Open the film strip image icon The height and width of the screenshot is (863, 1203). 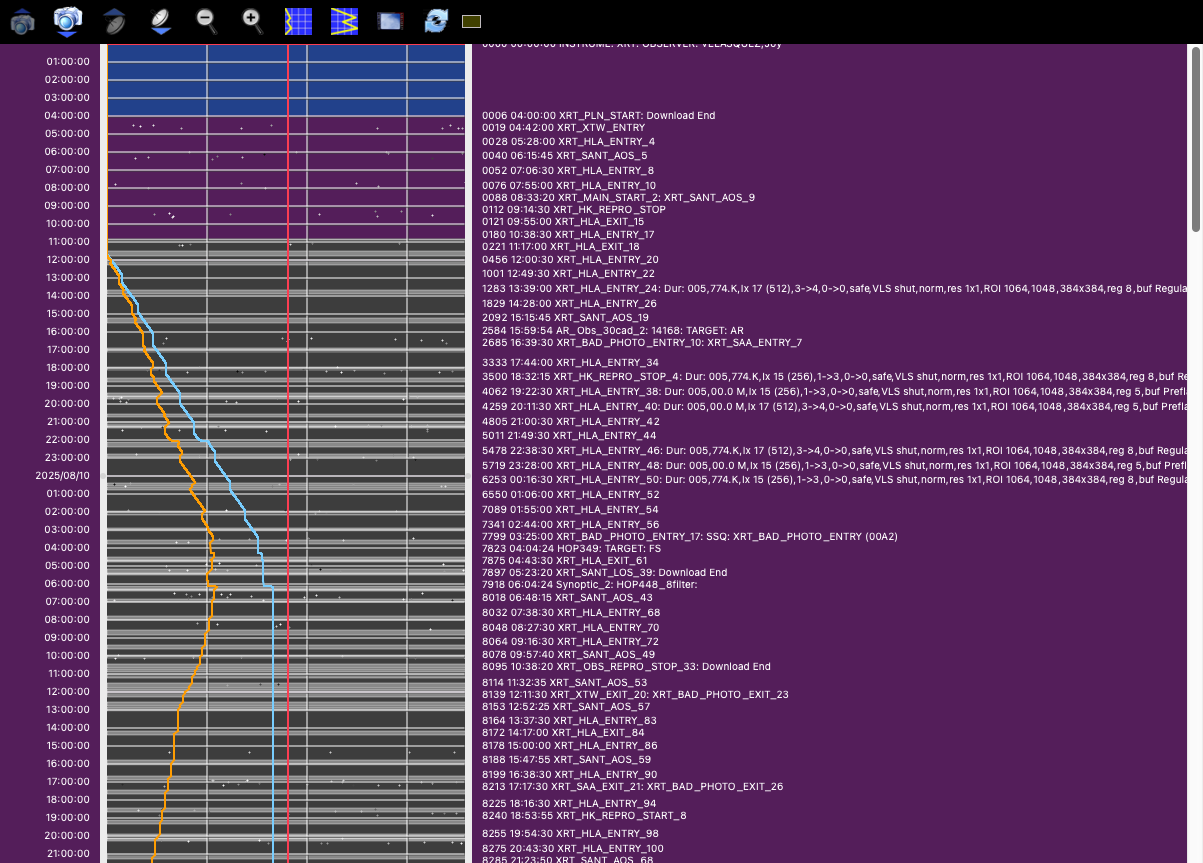click(390, 21)
